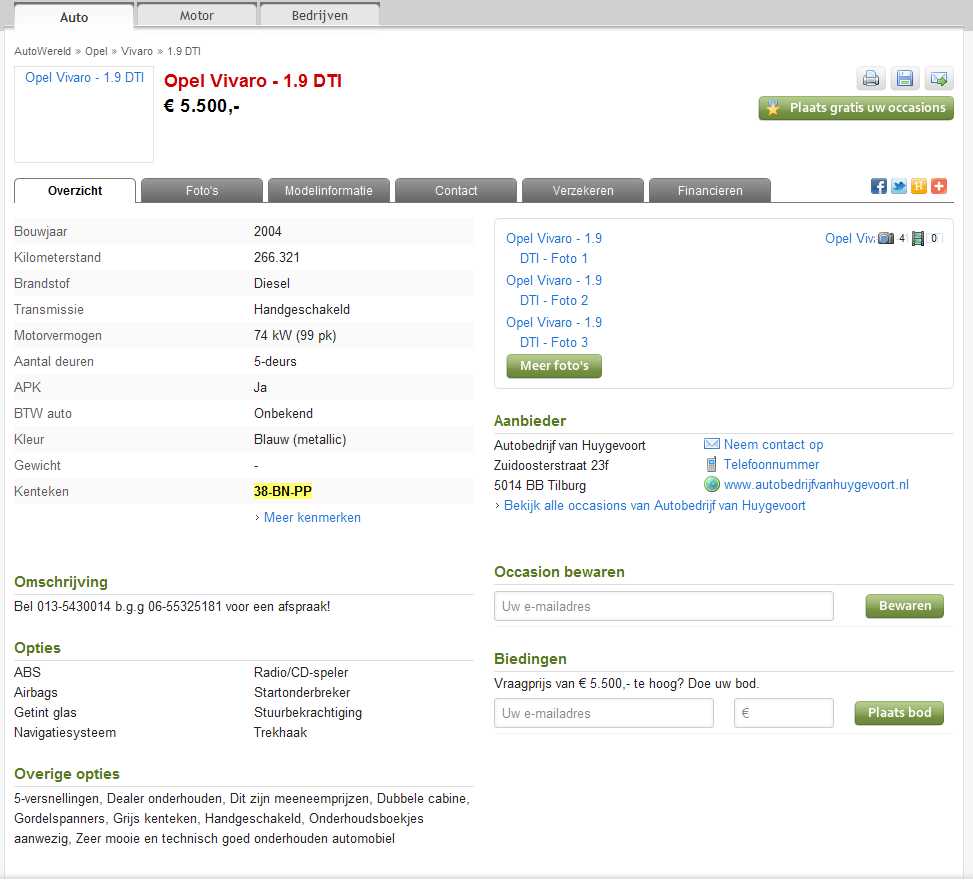Click the Autobedrijf van Huygevoort dealer name

570,445
